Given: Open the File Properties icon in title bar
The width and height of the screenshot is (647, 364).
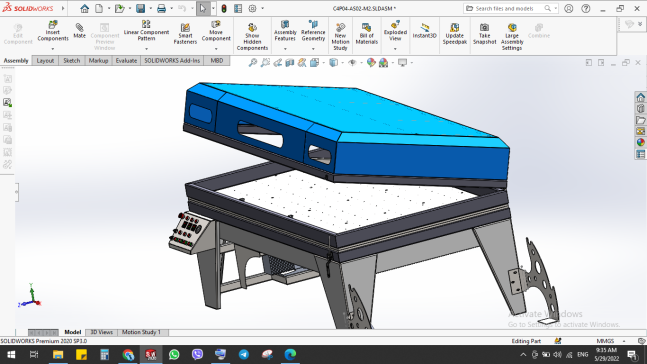Looking at the screenshot, I should 238,8.
